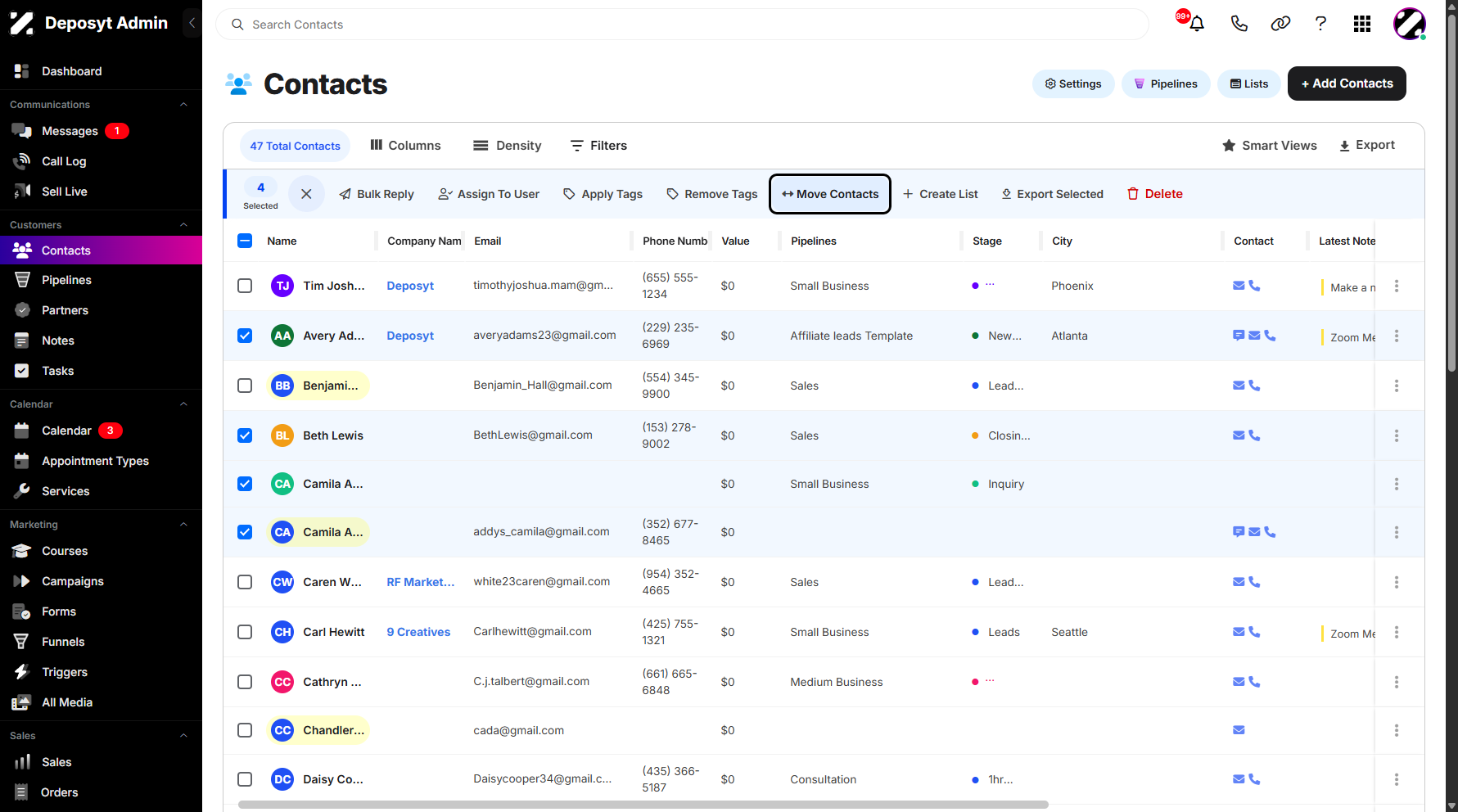Screen dimensions: 1458x812
Task: Click email icon in Caren W row
Action: (1239, 582)
